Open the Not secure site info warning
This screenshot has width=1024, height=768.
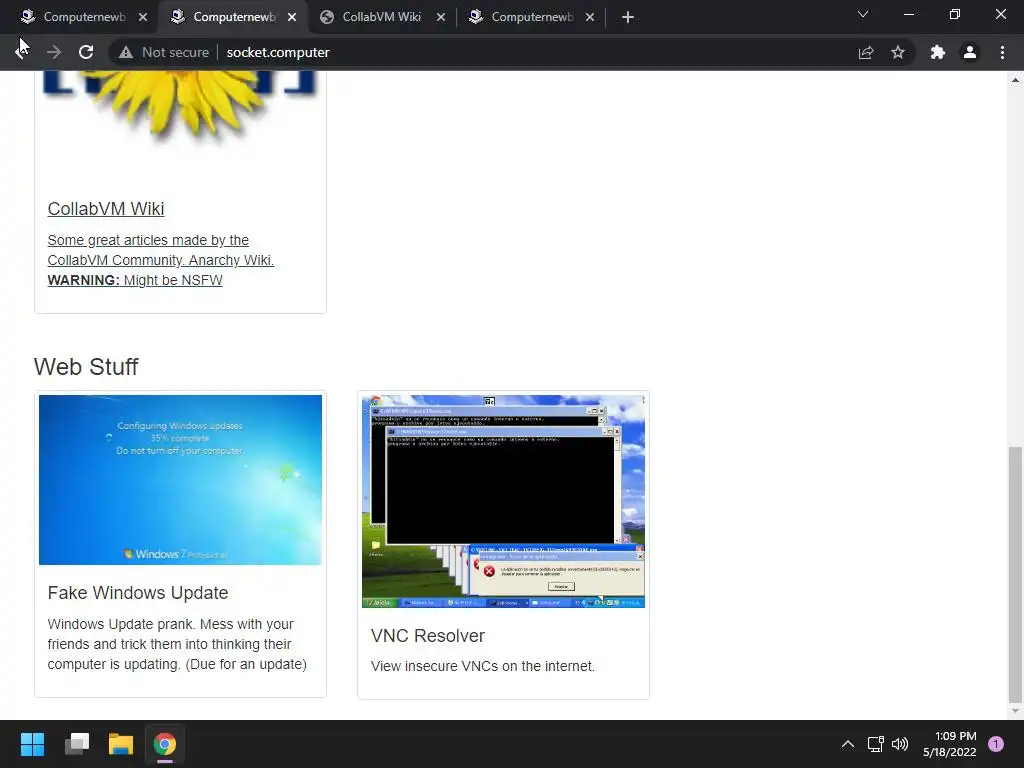pyautogui.click(x=164, y=52)
